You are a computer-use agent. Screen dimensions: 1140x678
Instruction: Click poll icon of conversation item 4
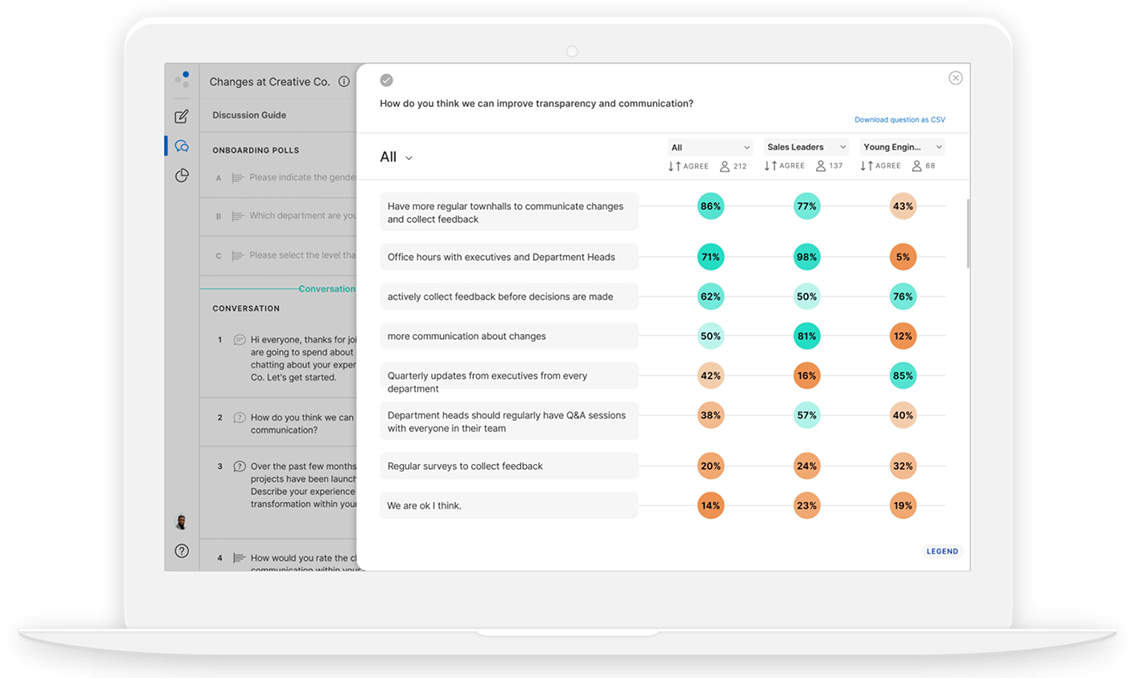click(238, 558)
